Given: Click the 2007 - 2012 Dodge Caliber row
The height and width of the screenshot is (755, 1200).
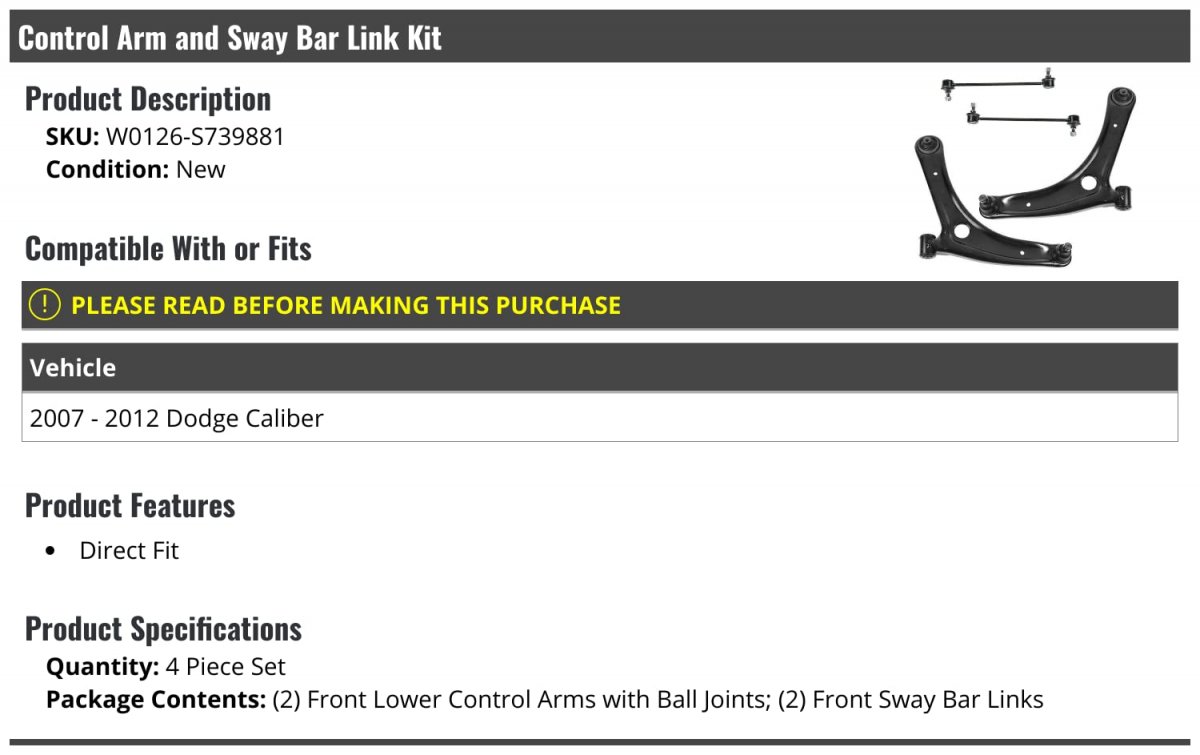Looking at the screenshot, I should point(177,418).
